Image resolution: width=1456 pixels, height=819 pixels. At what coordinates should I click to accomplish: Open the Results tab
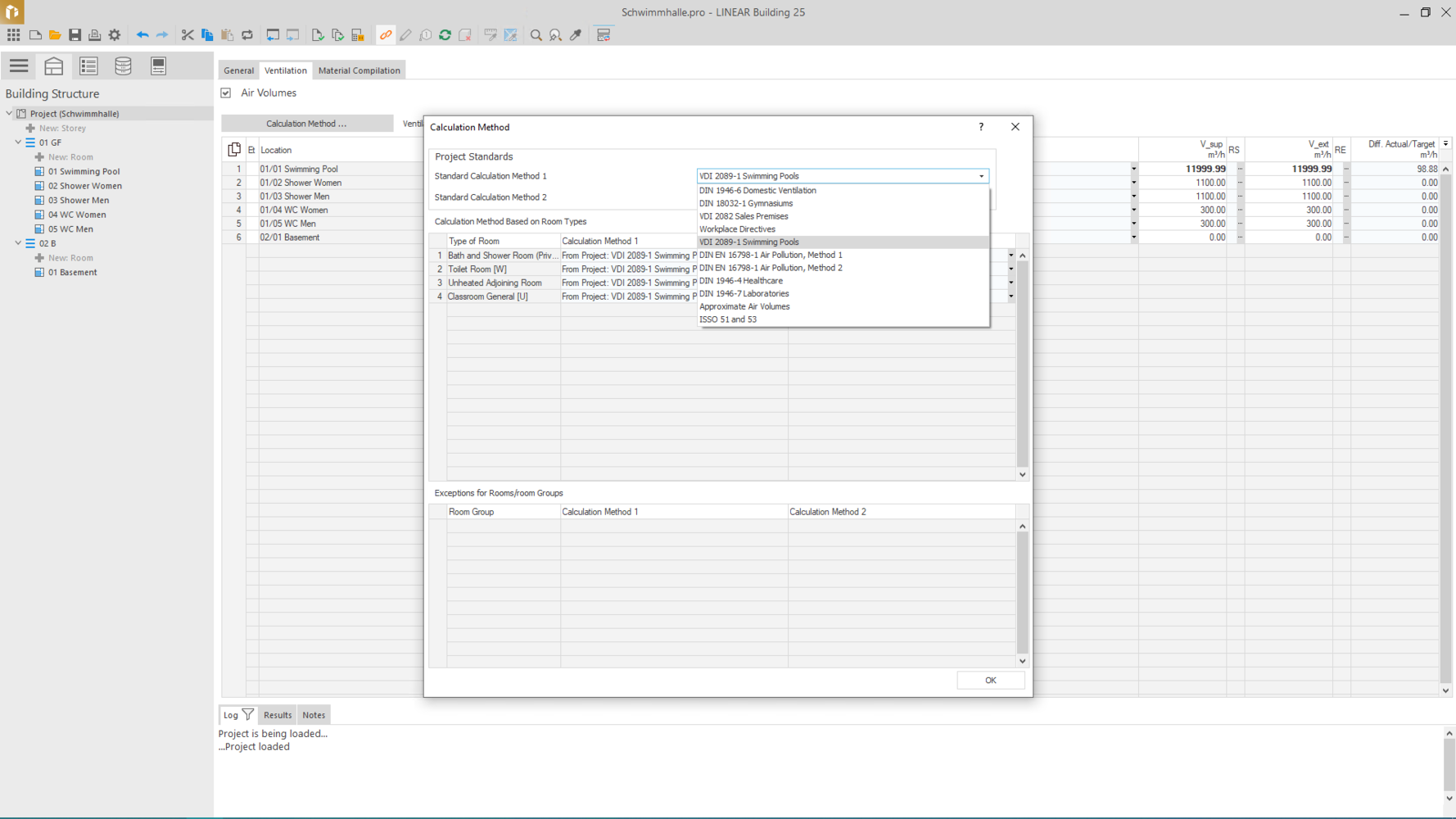[278, 715]
